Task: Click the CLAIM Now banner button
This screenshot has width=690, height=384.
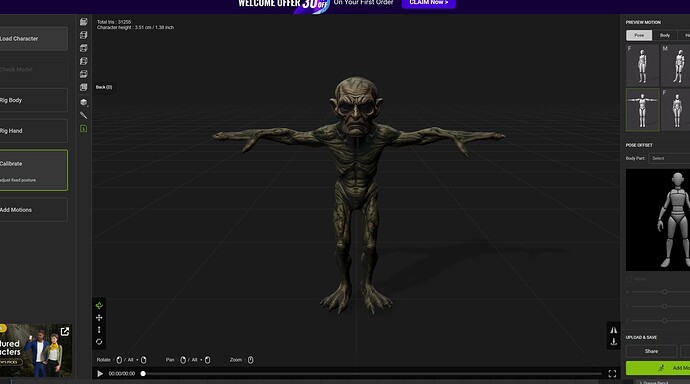Action: [429, 3]
